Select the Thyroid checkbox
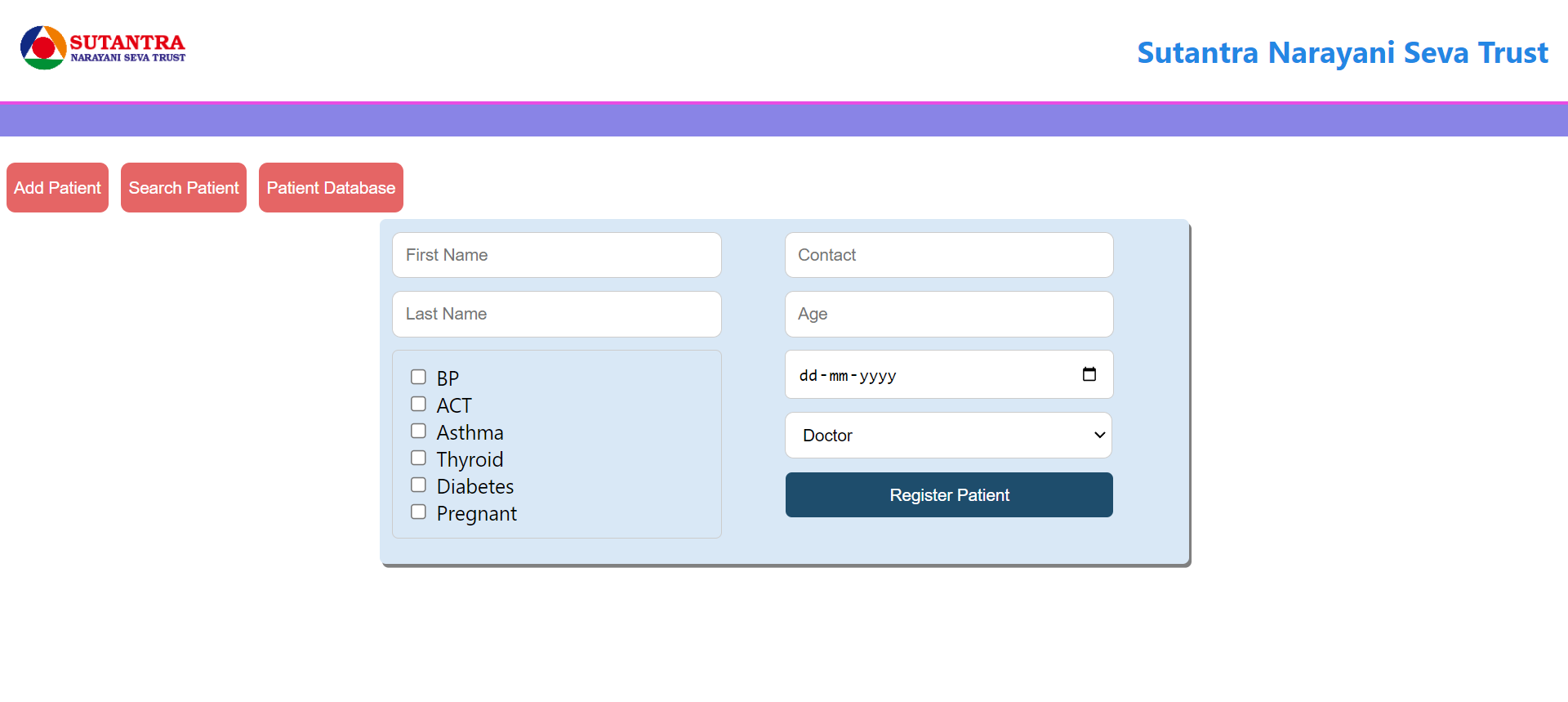This screenshot has width=1568, height=702. click(418, 458)
